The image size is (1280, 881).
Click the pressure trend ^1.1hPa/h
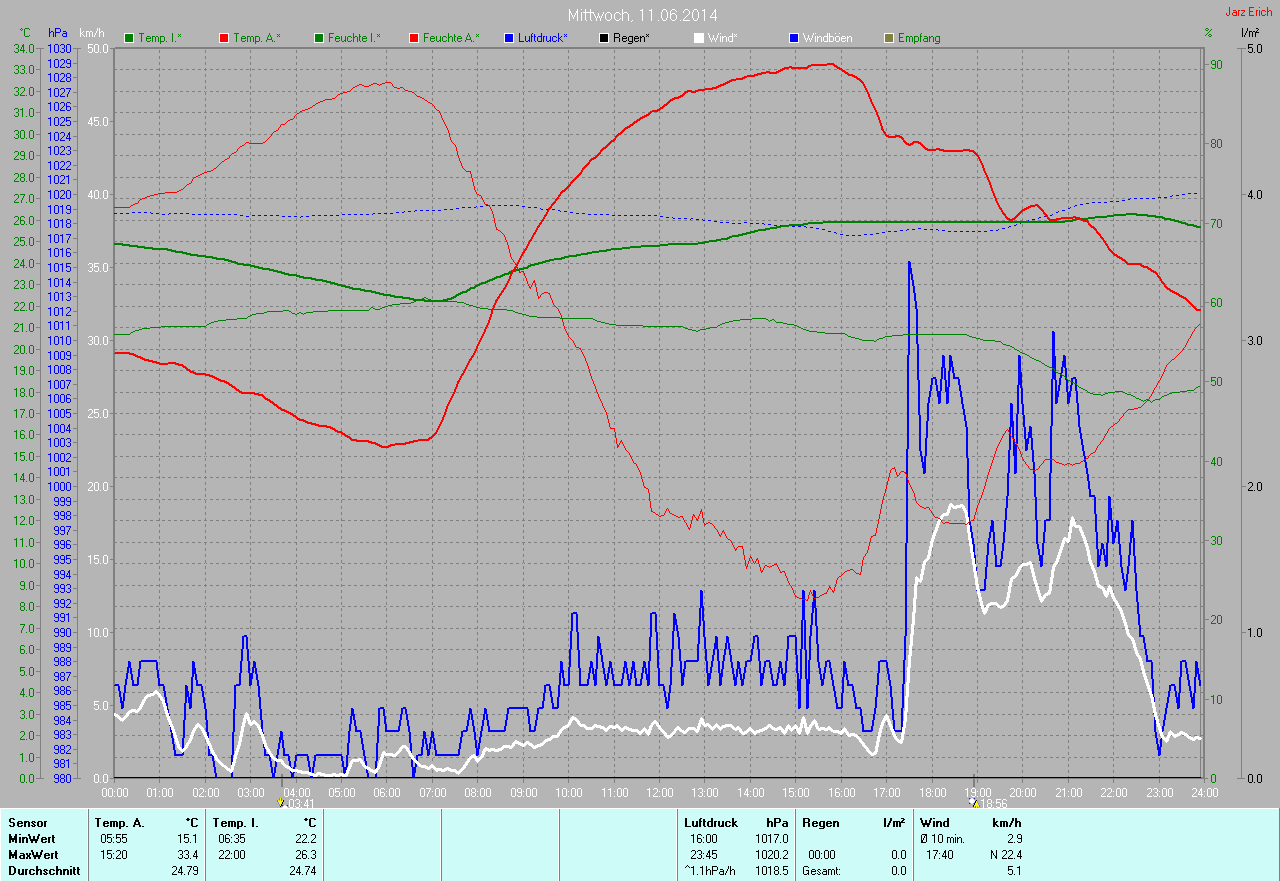point(709,871)
